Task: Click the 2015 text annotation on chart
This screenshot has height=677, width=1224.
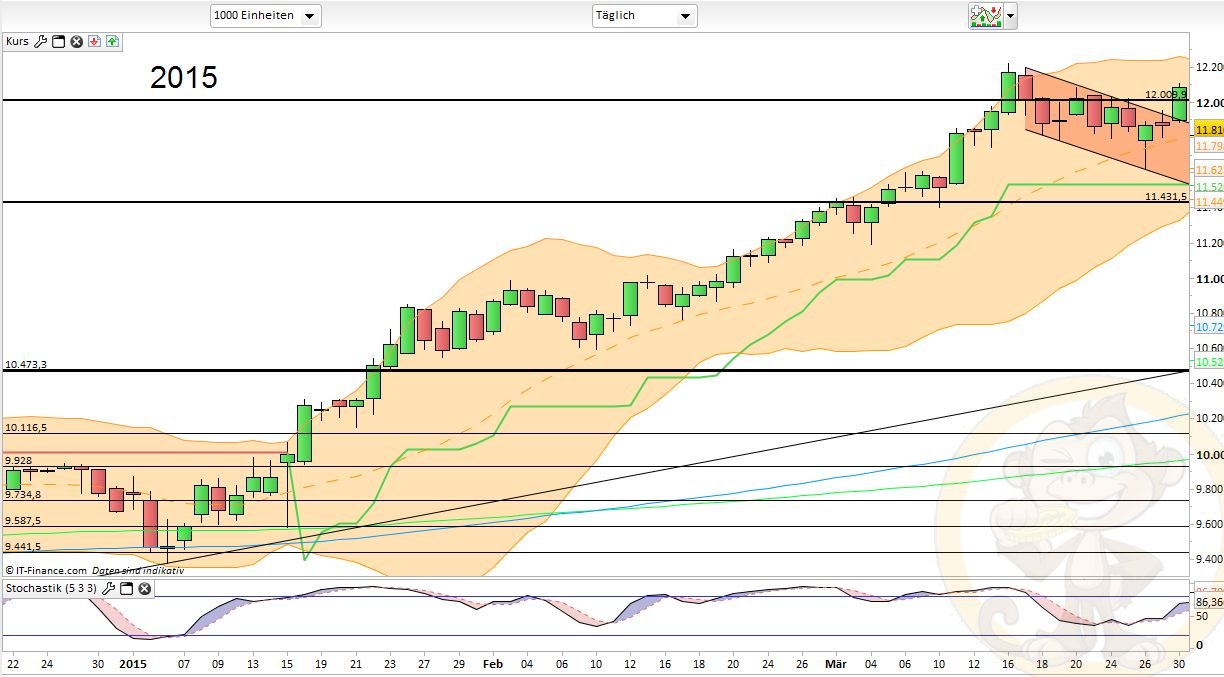Action: point(184,77)
